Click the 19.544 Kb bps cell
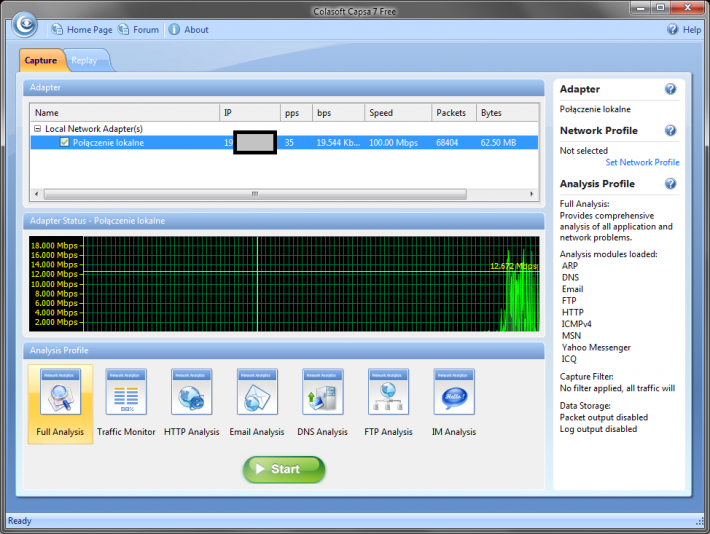 338,143
